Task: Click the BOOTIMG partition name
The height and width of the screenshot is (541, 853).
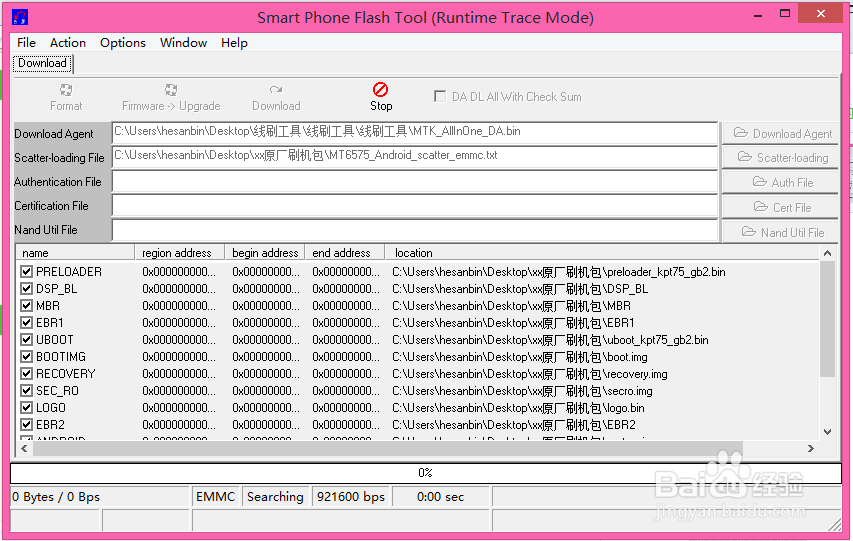Action: pyautogui.click(x=61, y=356)
